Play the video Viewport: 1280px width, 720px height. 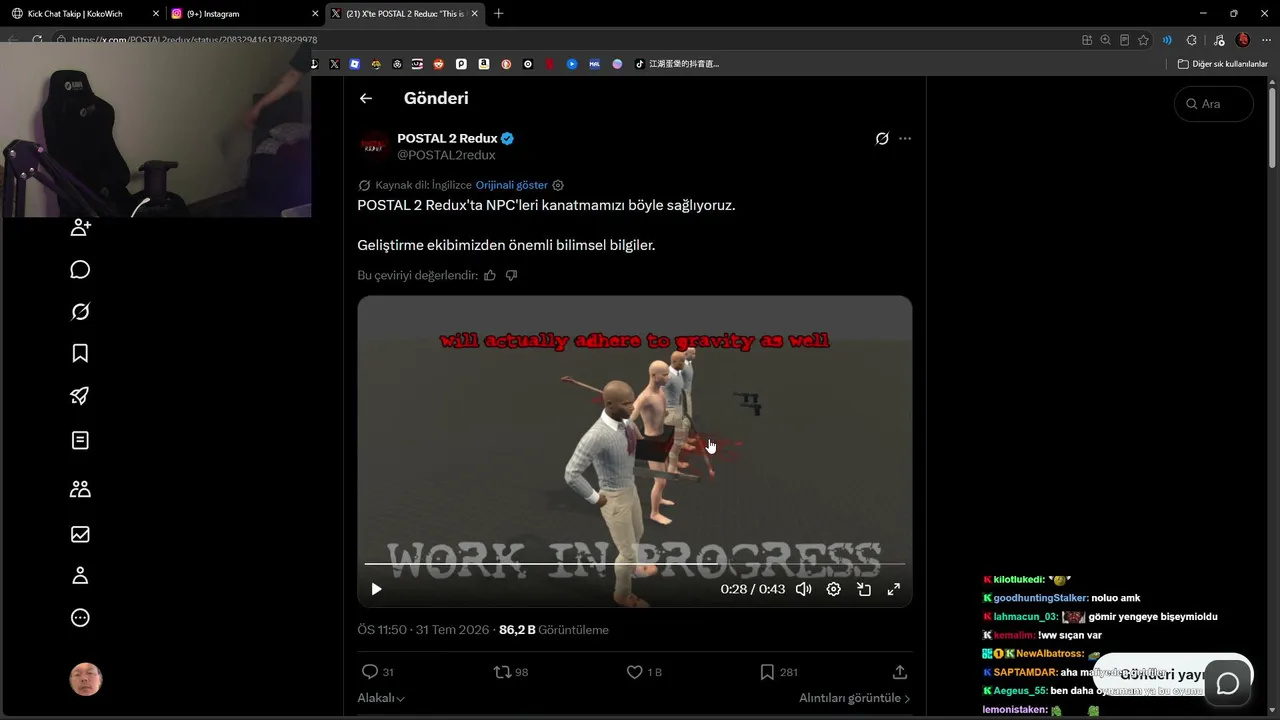coord(377,589)
